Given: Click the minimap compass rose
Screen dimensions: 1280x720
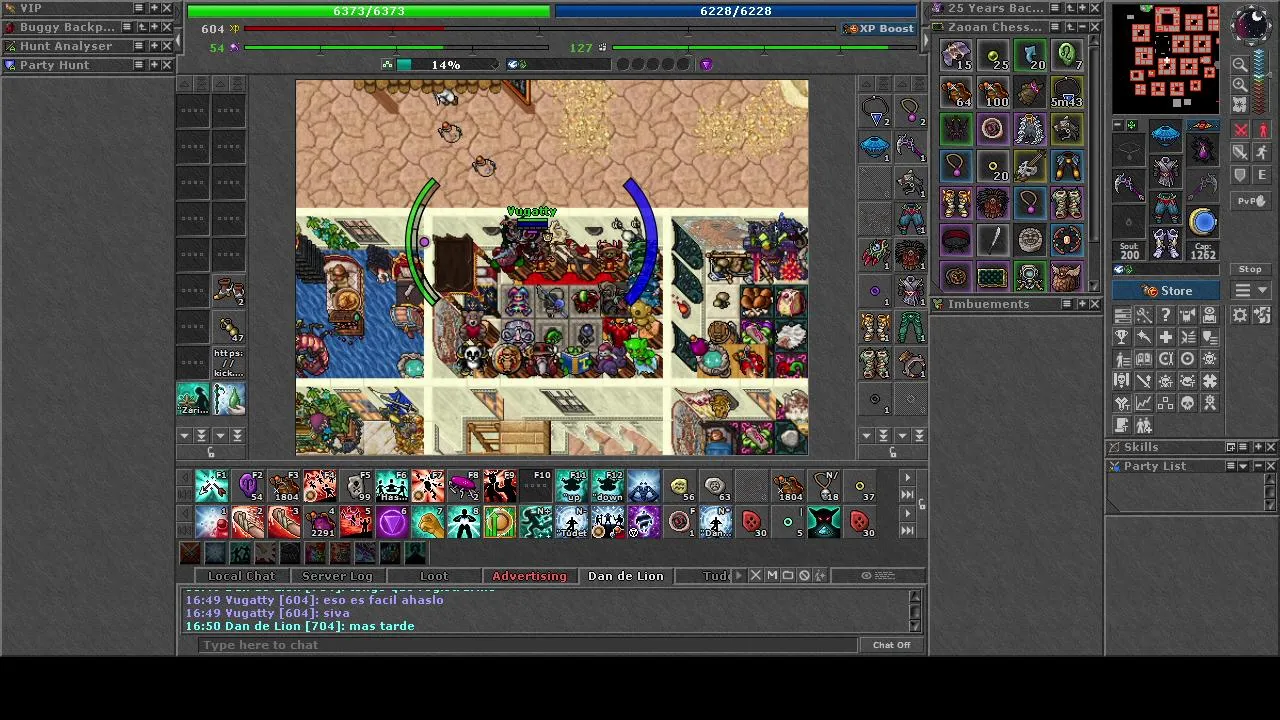Looking at the screenshot, I should click(1251, 26).
